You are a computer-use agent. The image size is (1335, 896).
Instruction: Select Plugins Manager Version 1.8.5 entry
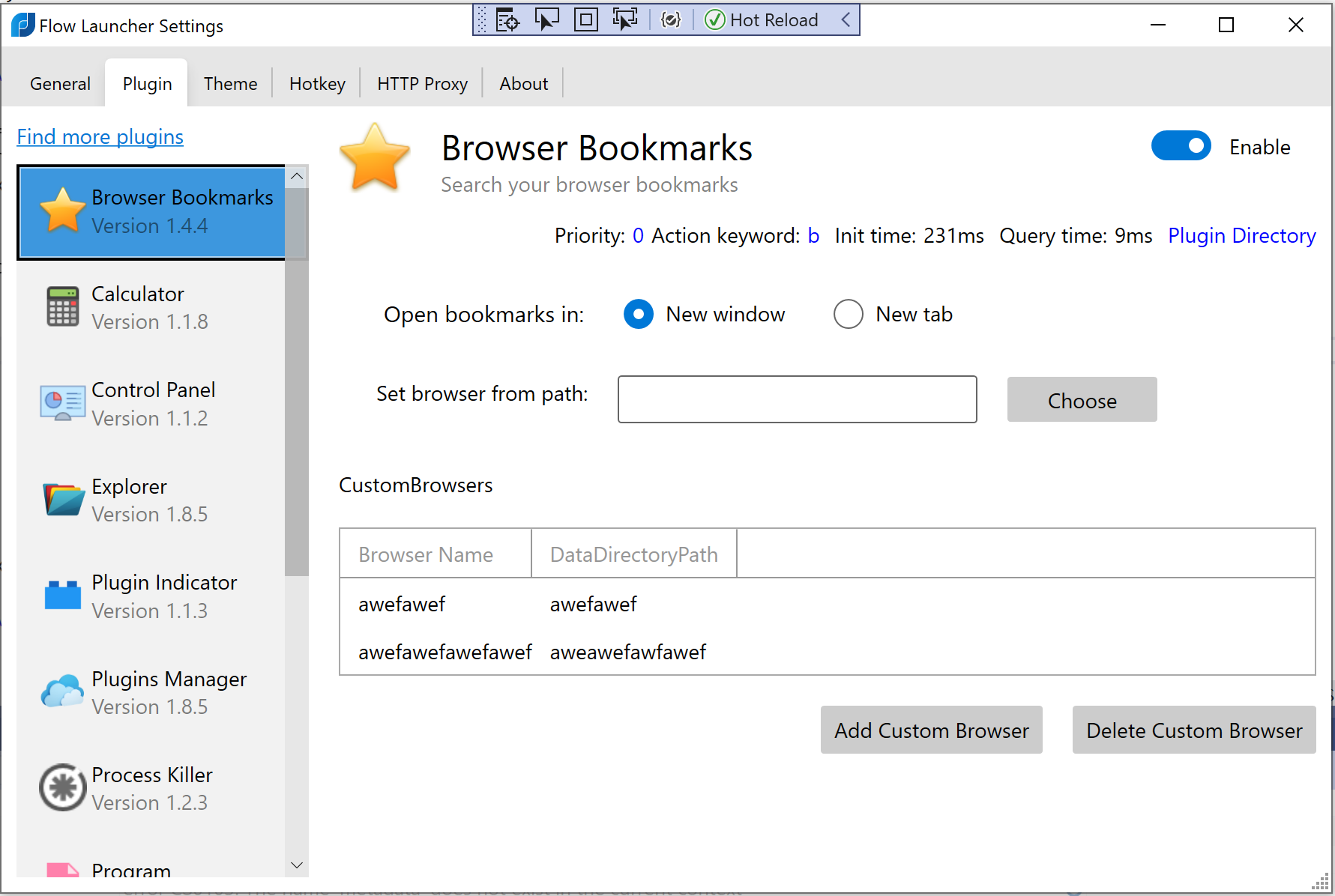coord(151,692)
